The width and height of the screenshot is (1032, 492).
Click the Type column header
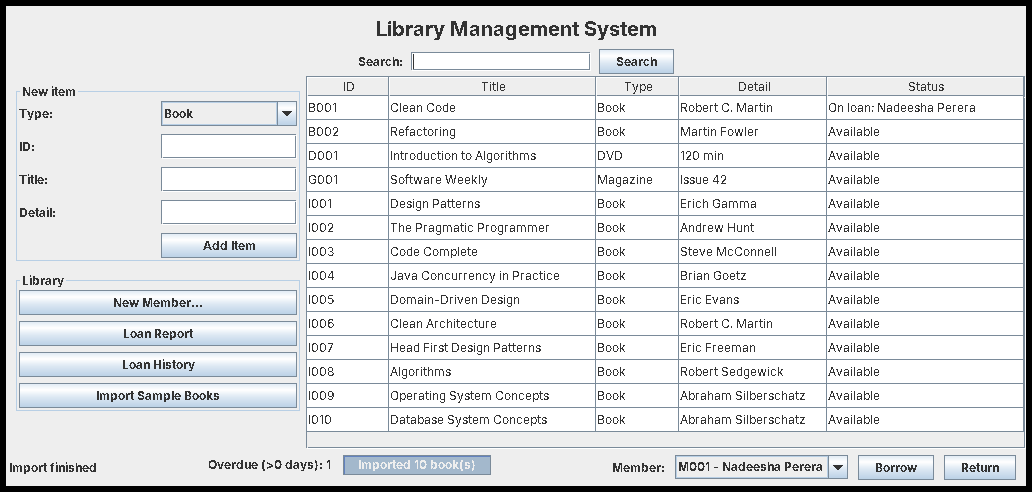click(637, 86)
